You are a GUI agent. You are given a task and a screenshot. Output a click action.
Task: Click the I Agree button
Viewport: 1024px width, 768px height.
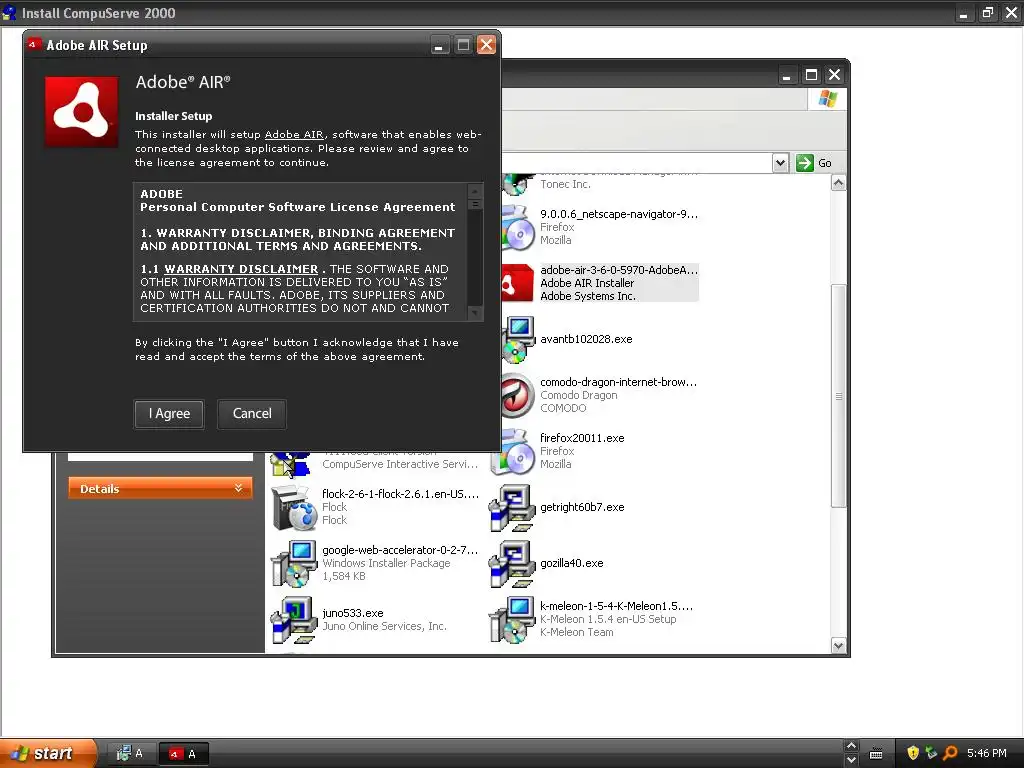[x=169, y=414]
